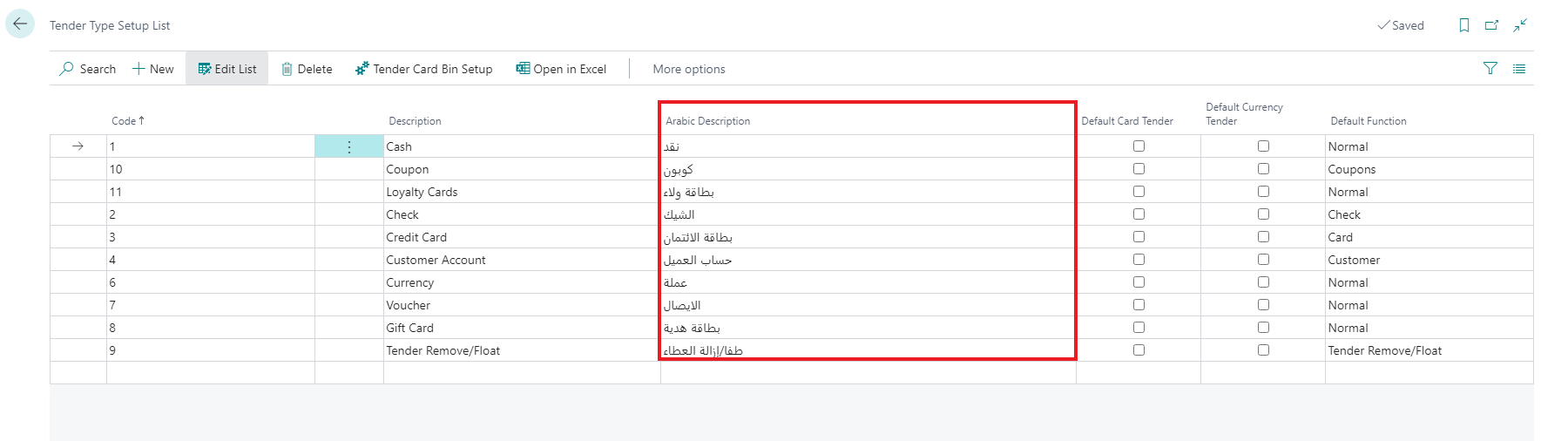Open the Tender Card Bin Setup action
The width and height of the screenshot is (1568, 441).
(423, 69)
